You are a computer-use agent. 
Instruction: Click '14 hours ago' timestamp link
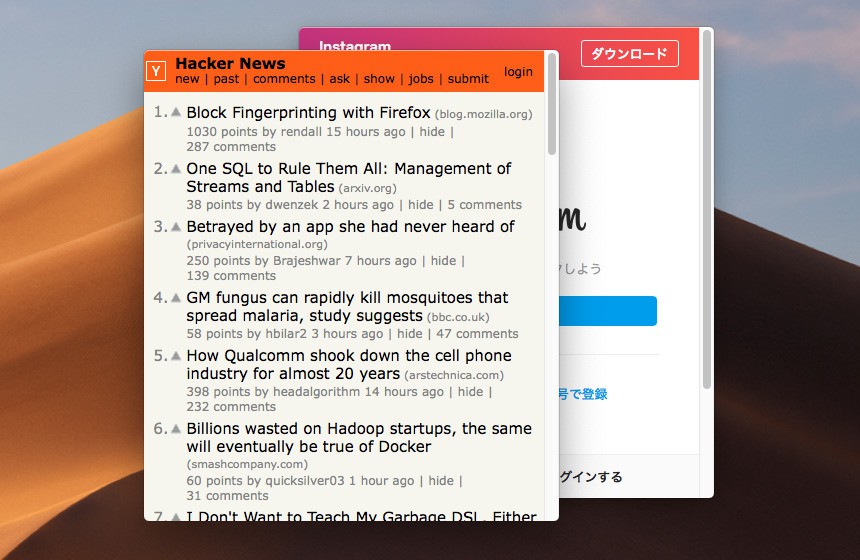pyautogui.click(x=404, y=392)
